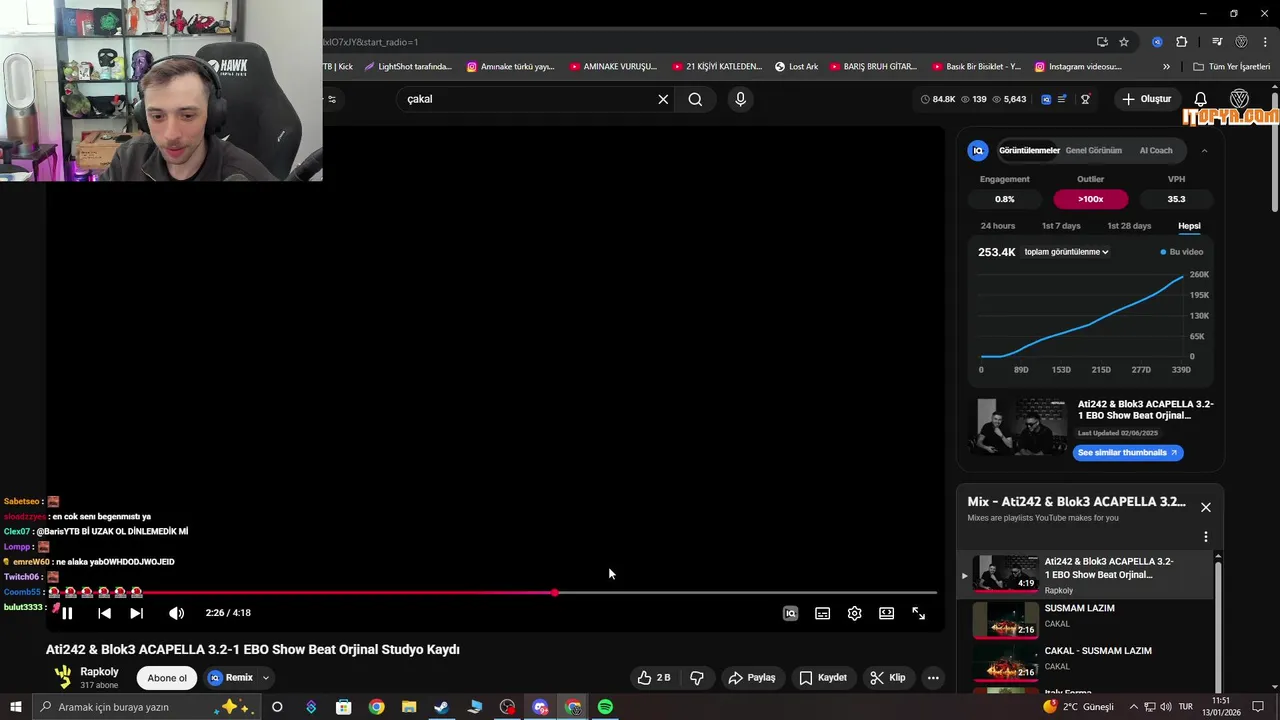The image size is (1280, 720).
Task: Open Mix playlist options menu
Action: [1206, 537]
